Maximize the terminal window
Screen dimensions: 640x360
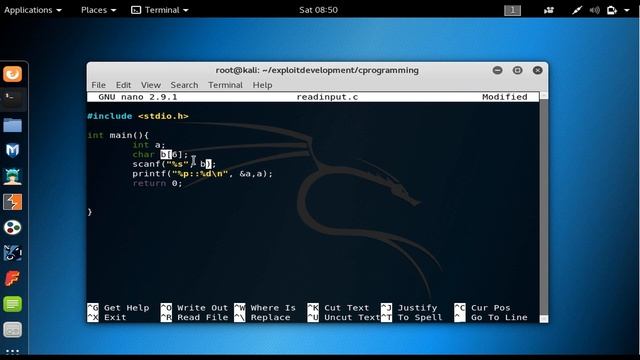pos(518,70)
